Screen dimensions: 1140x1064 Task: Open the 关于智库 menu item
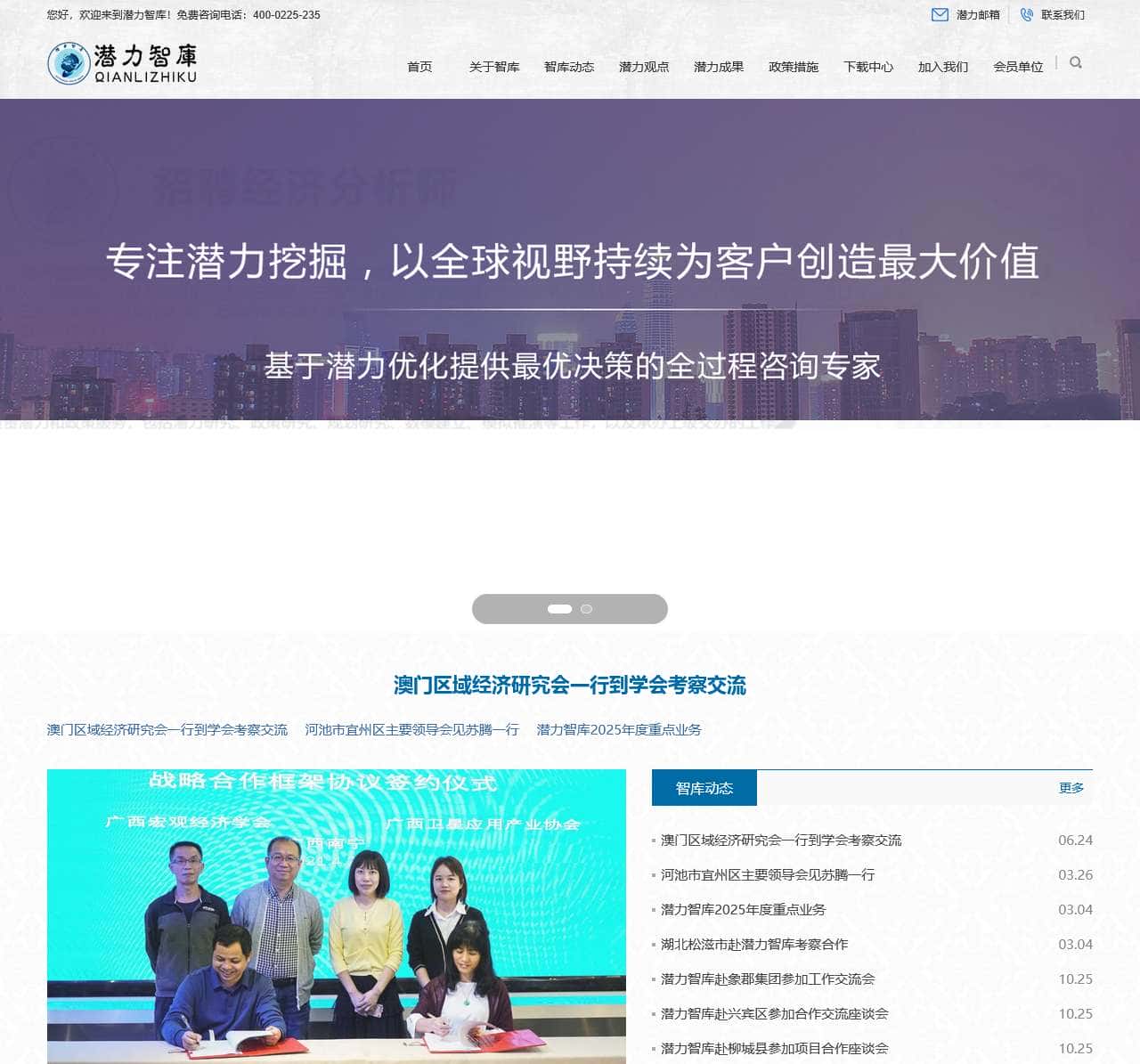(494, 65)
